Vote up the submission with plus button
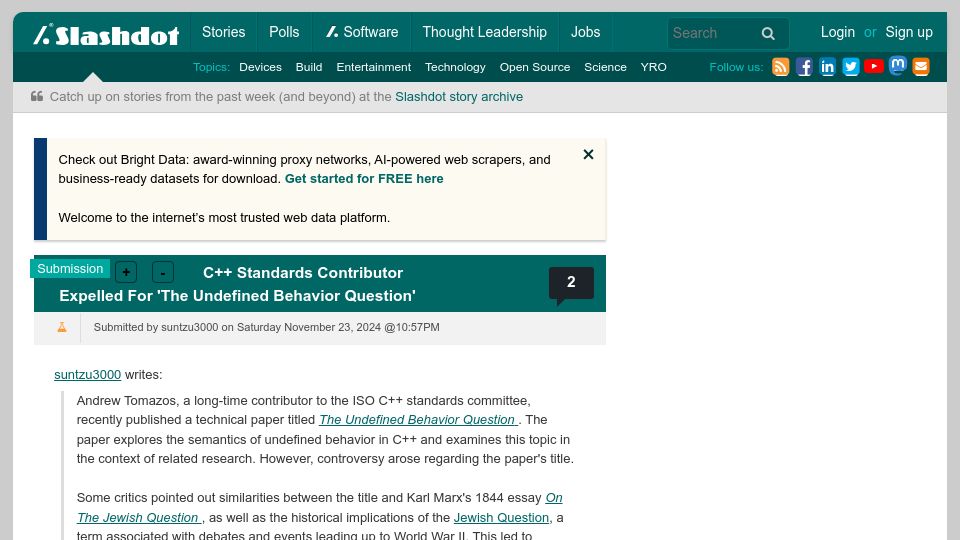This screenshot has width=960, height=540. pyautogui.click(x=126, y=272)
